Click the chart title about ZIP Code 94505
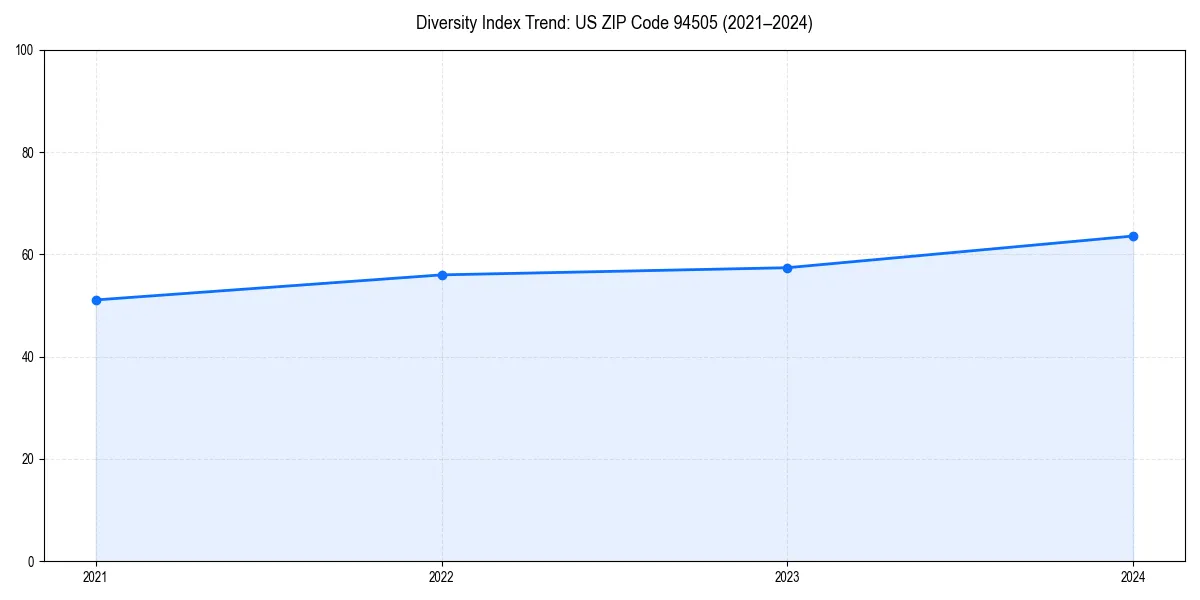The image size is (1200, 600). coord(614,23)
